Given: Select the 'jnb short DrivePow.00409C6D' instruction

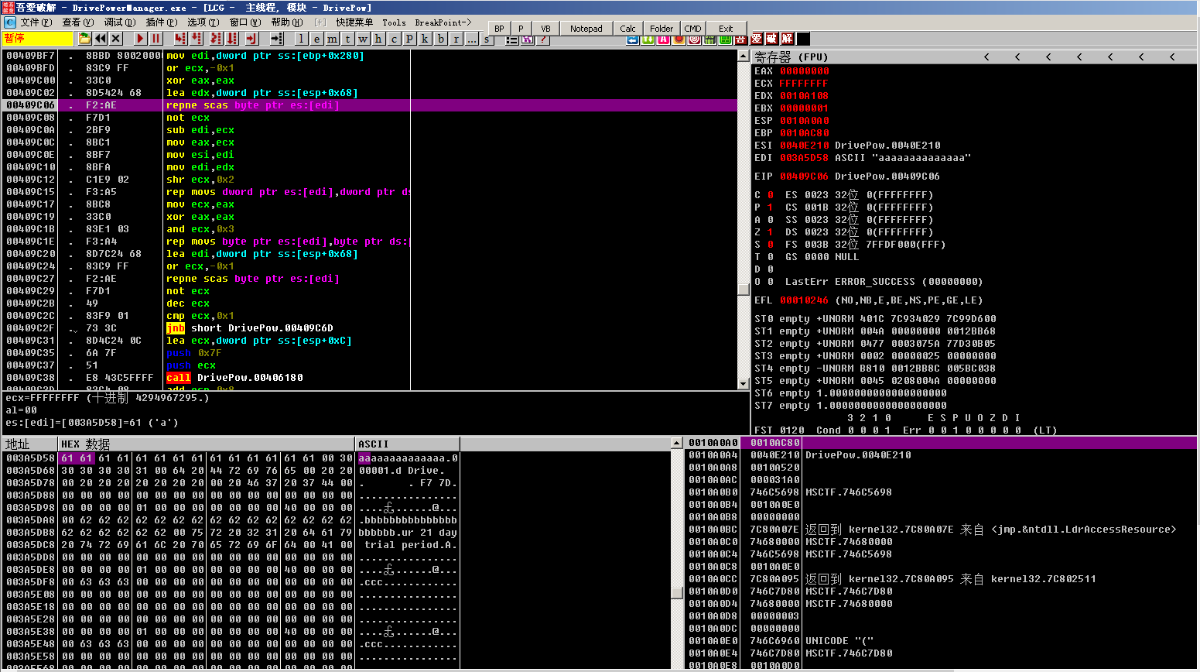Looking at the screenshot, I should pyautogui.click(x=249, y=328).
